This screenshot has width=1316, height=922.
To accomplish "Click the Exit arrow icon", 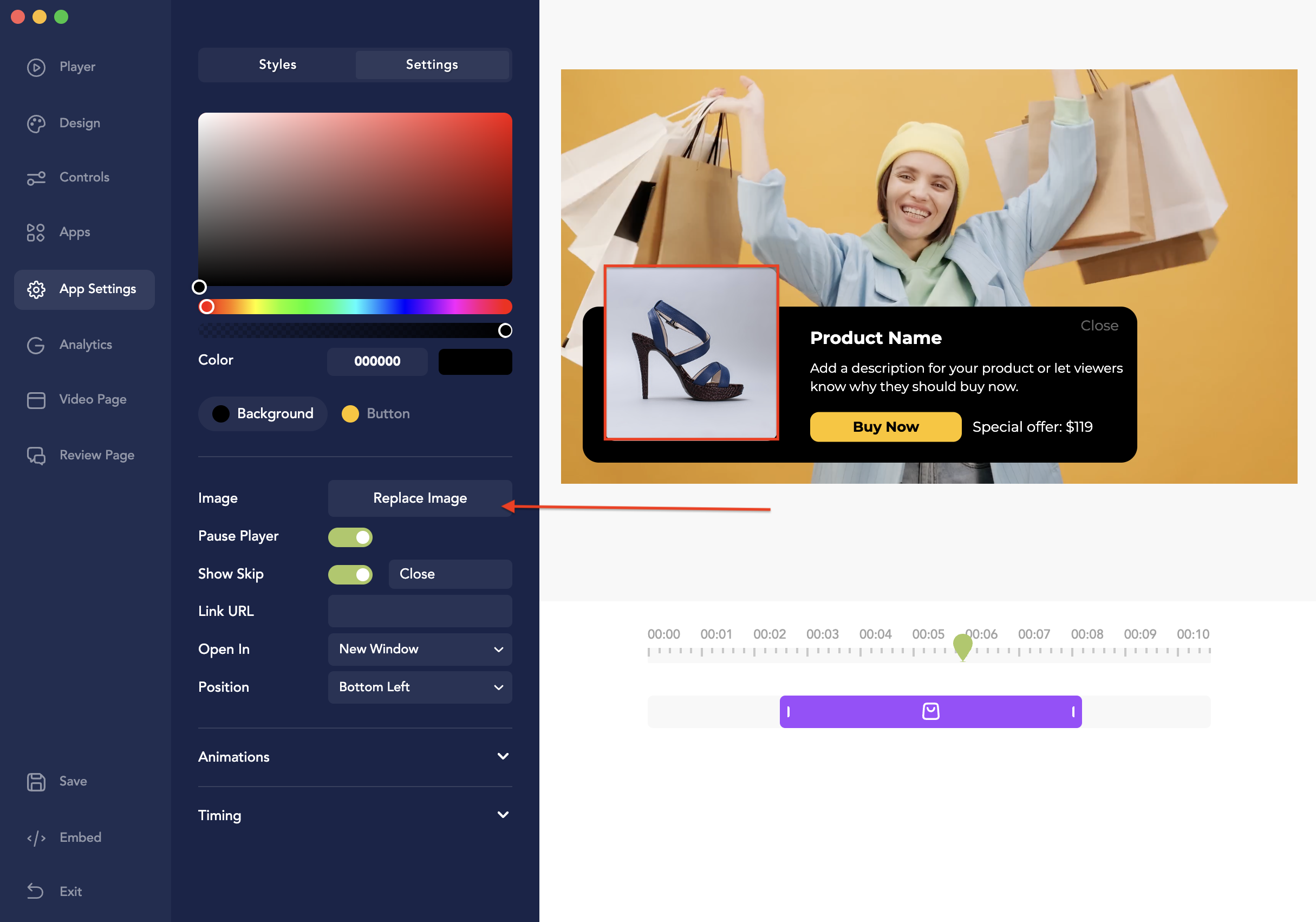I will 36,891.
